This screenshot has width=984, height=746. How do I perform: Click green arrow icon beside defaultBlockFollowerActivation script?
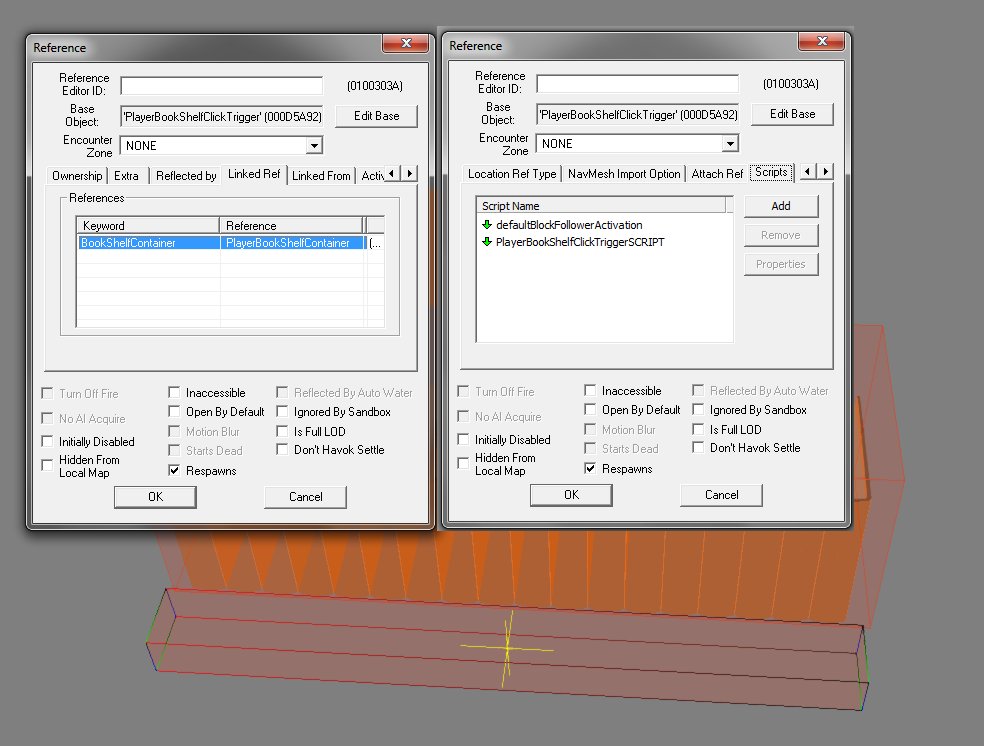click(486, 225)
